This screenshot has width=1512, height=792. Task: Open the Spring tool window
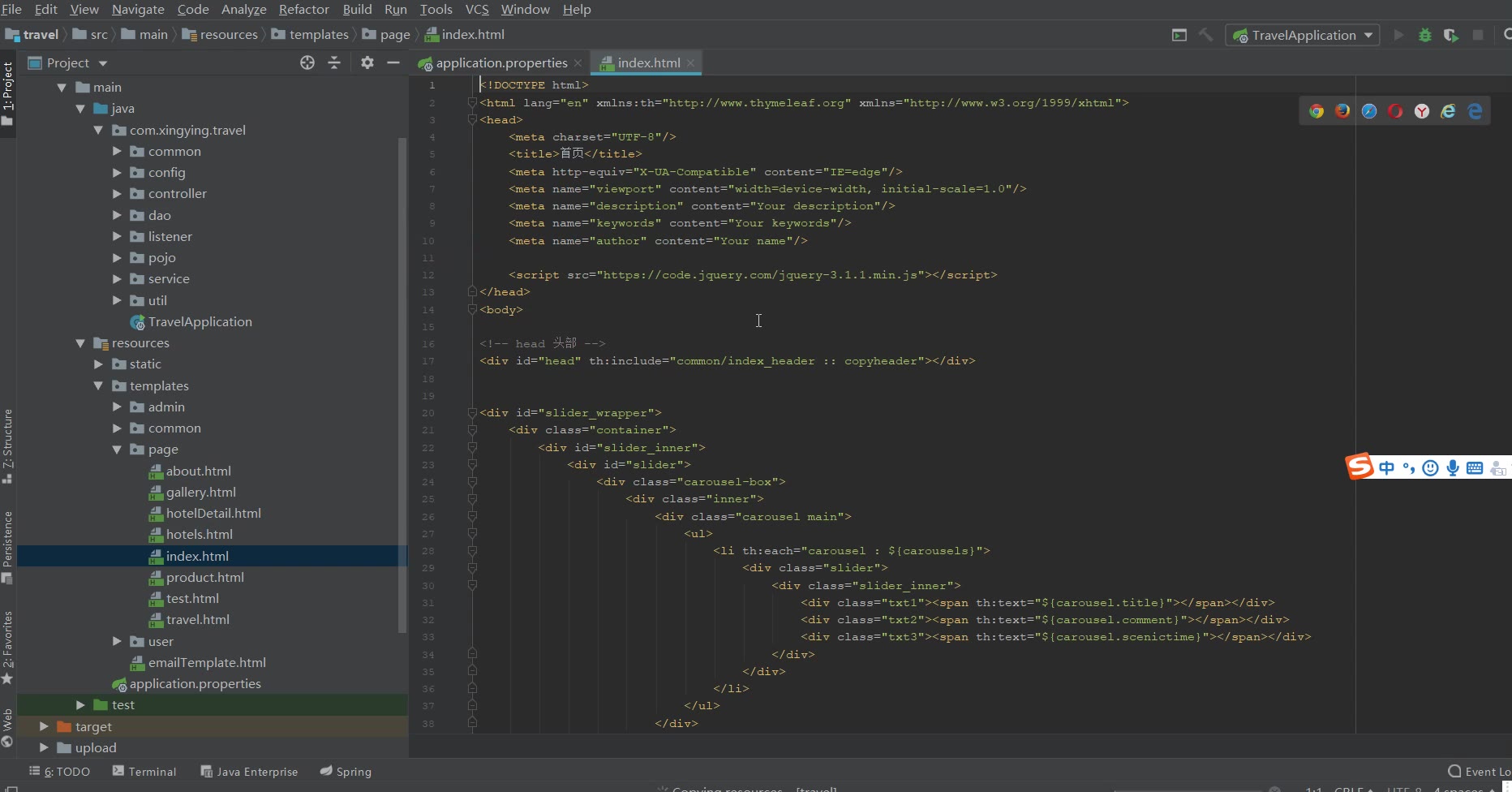pyautogui.click(x=346, y=771)
